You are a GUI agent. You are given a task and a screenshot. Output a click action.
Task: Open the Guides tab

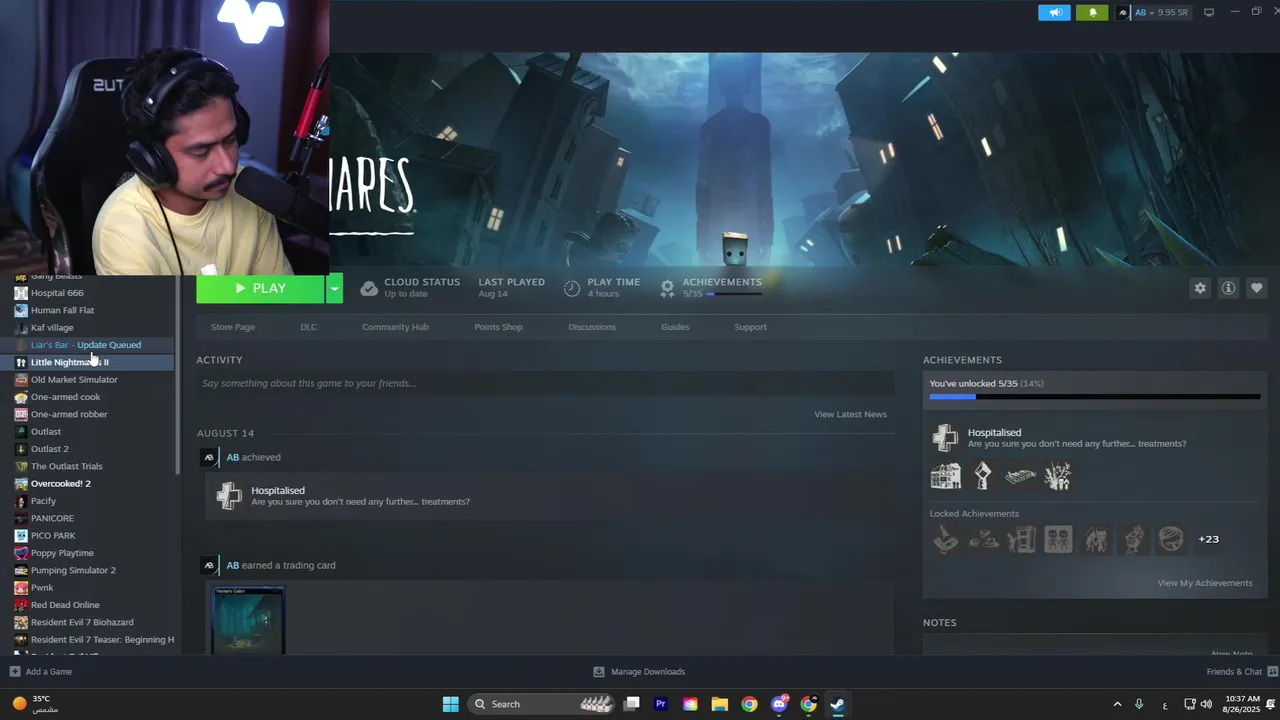click(x=675, y=327)
